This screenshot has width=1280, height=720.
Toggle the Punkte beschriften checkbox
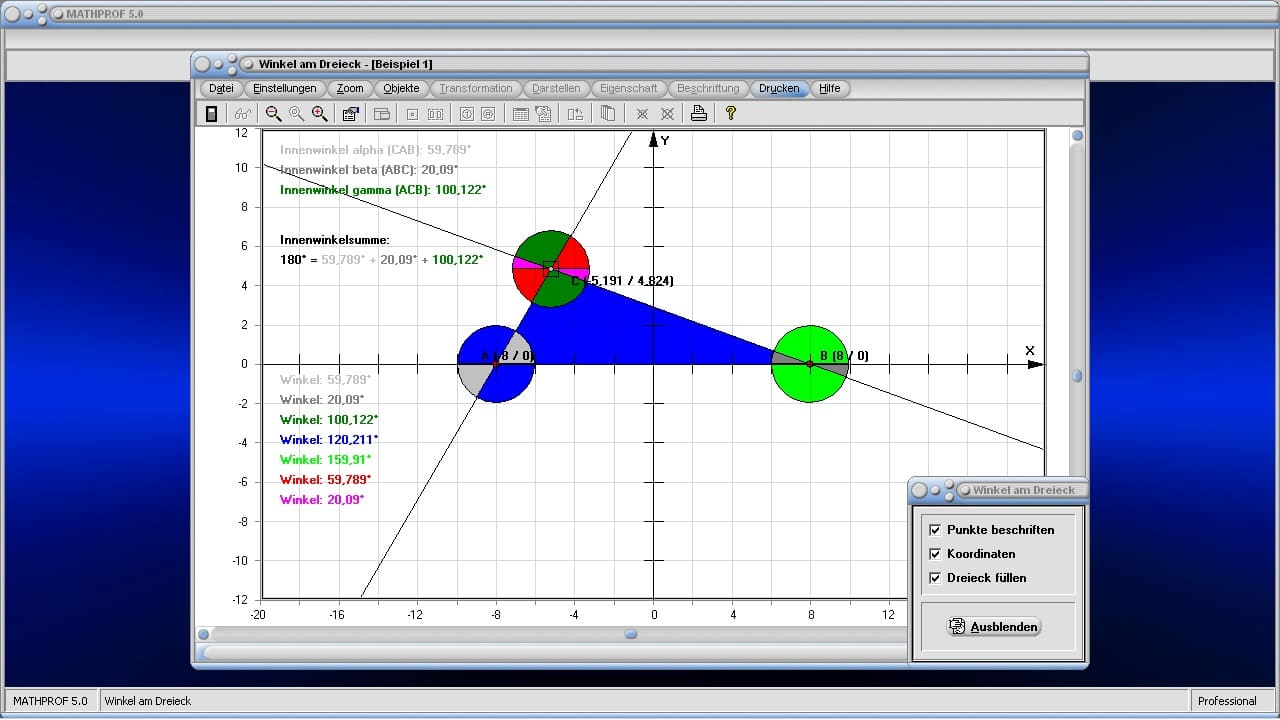point(935,530)
